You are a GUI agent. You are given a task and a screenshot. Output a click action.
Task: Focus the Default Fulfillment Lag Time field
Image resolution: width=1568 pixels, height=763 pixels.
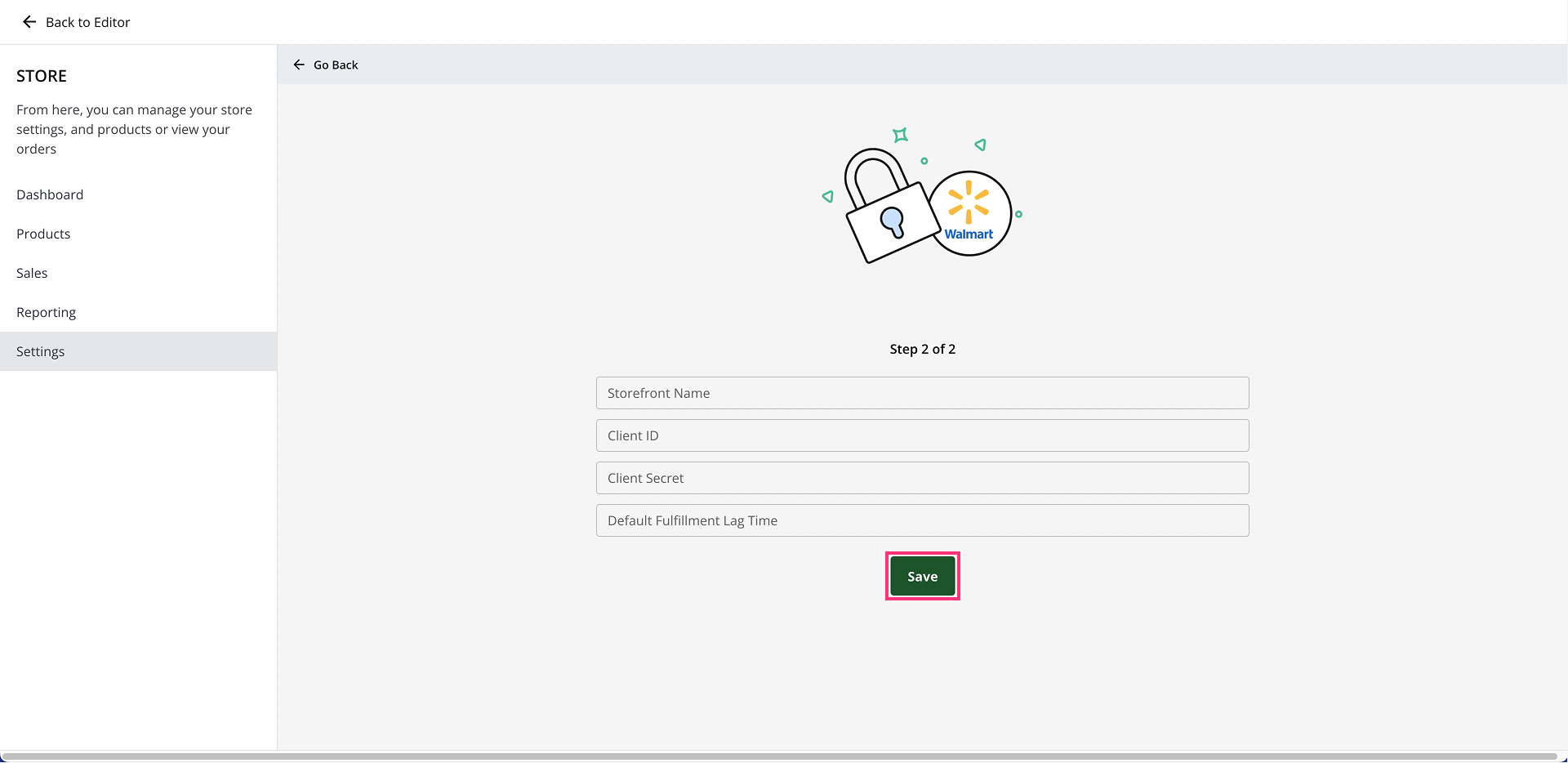coord(923,520)
